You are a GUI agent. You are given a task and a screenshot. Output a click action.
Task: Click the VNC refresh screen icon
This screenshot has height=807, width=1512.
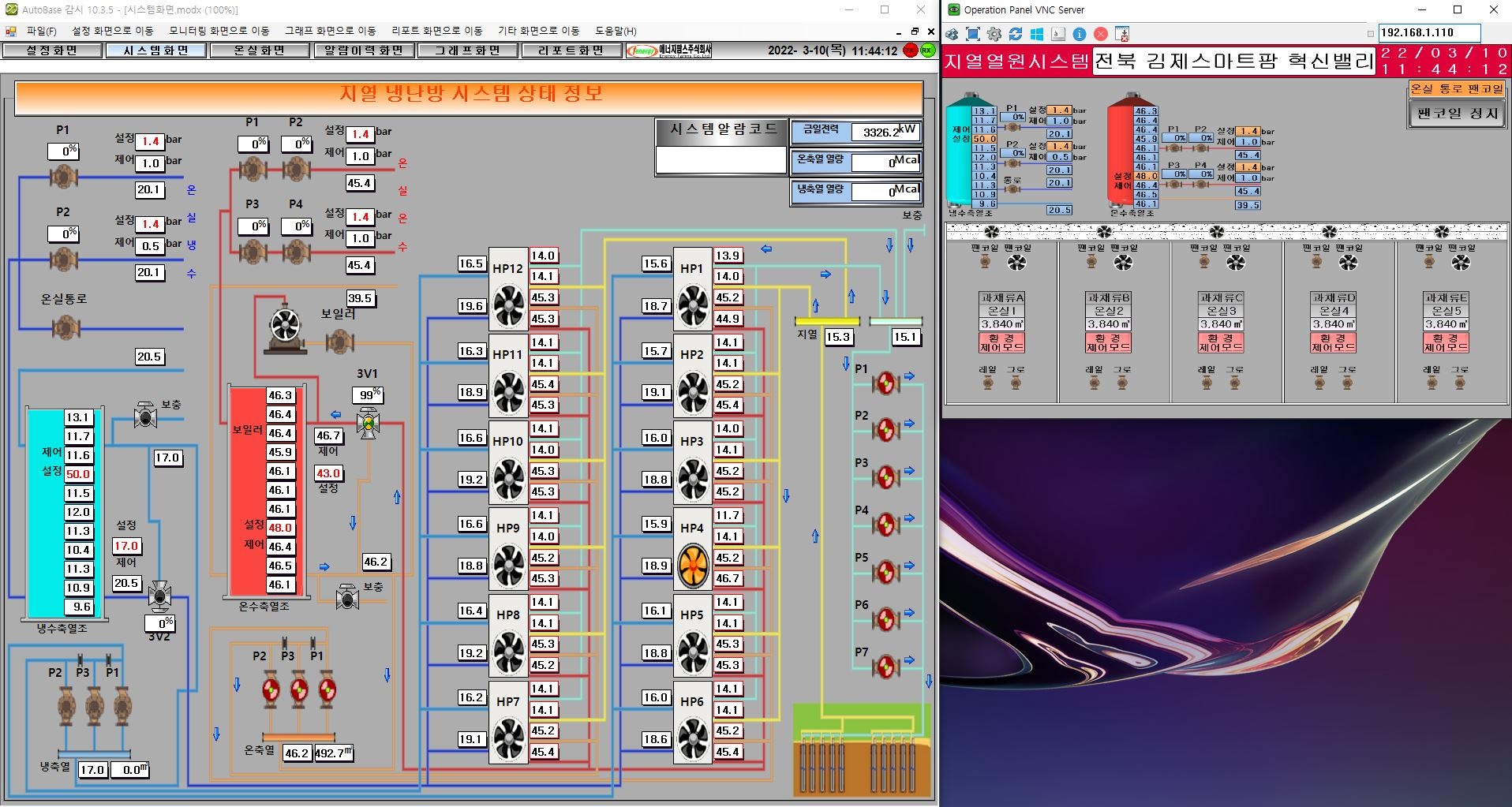[1016, 34]
